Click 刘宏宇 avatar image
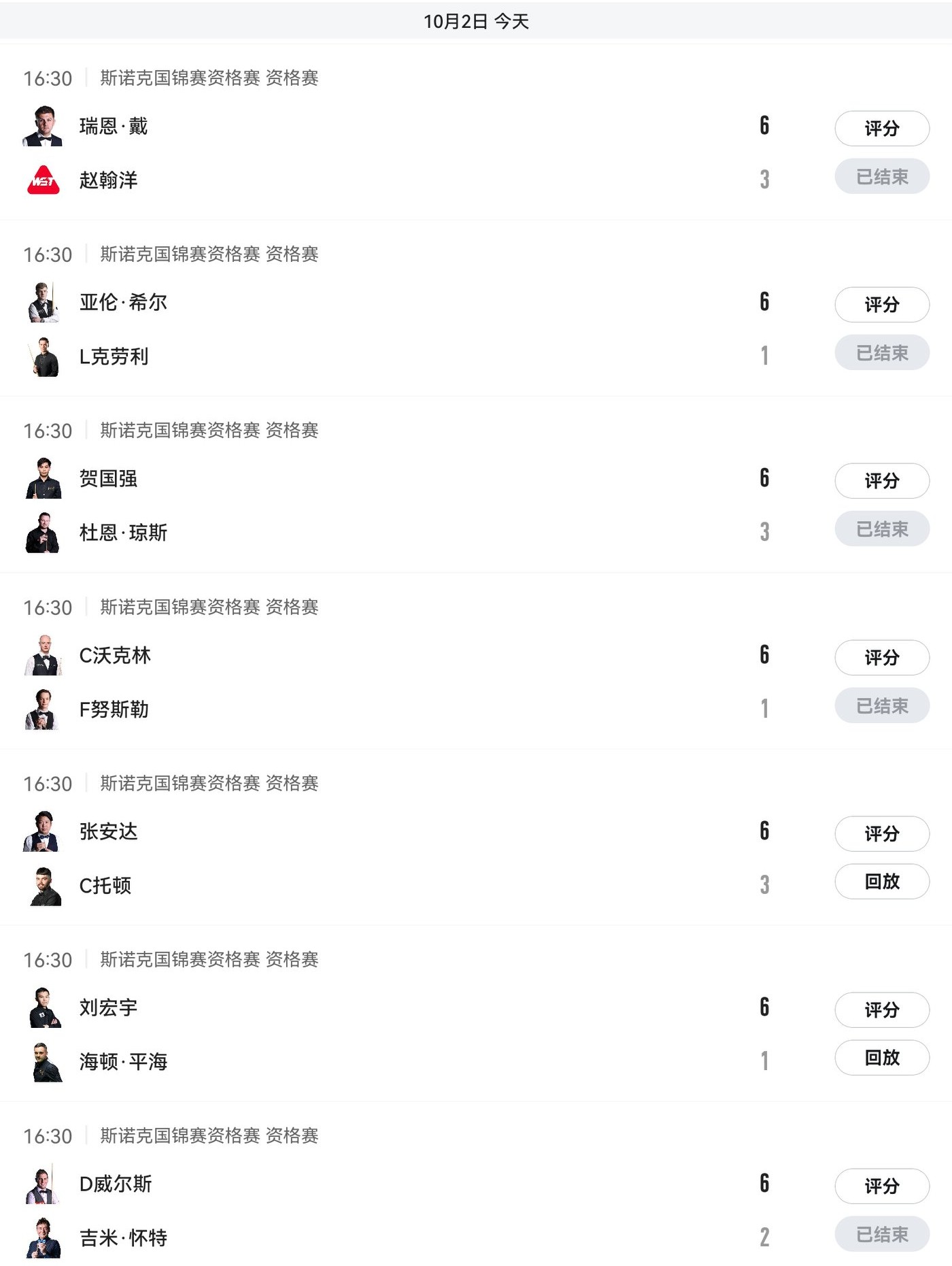 pyautogui.click(x=44, y=1007)
